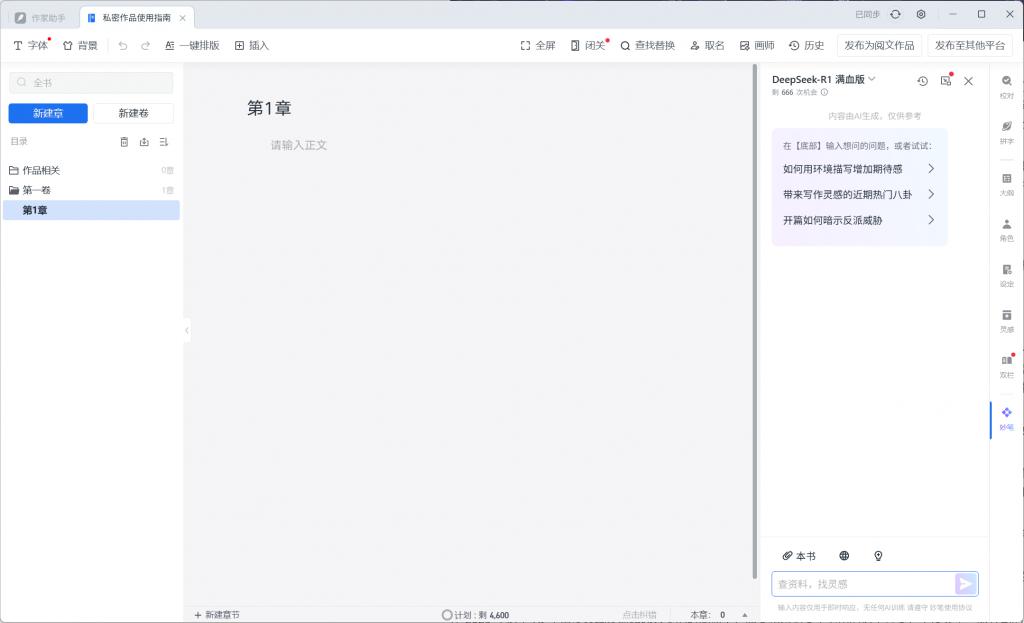Click the 查资料 AI chat input field

(x=862, y=584)
